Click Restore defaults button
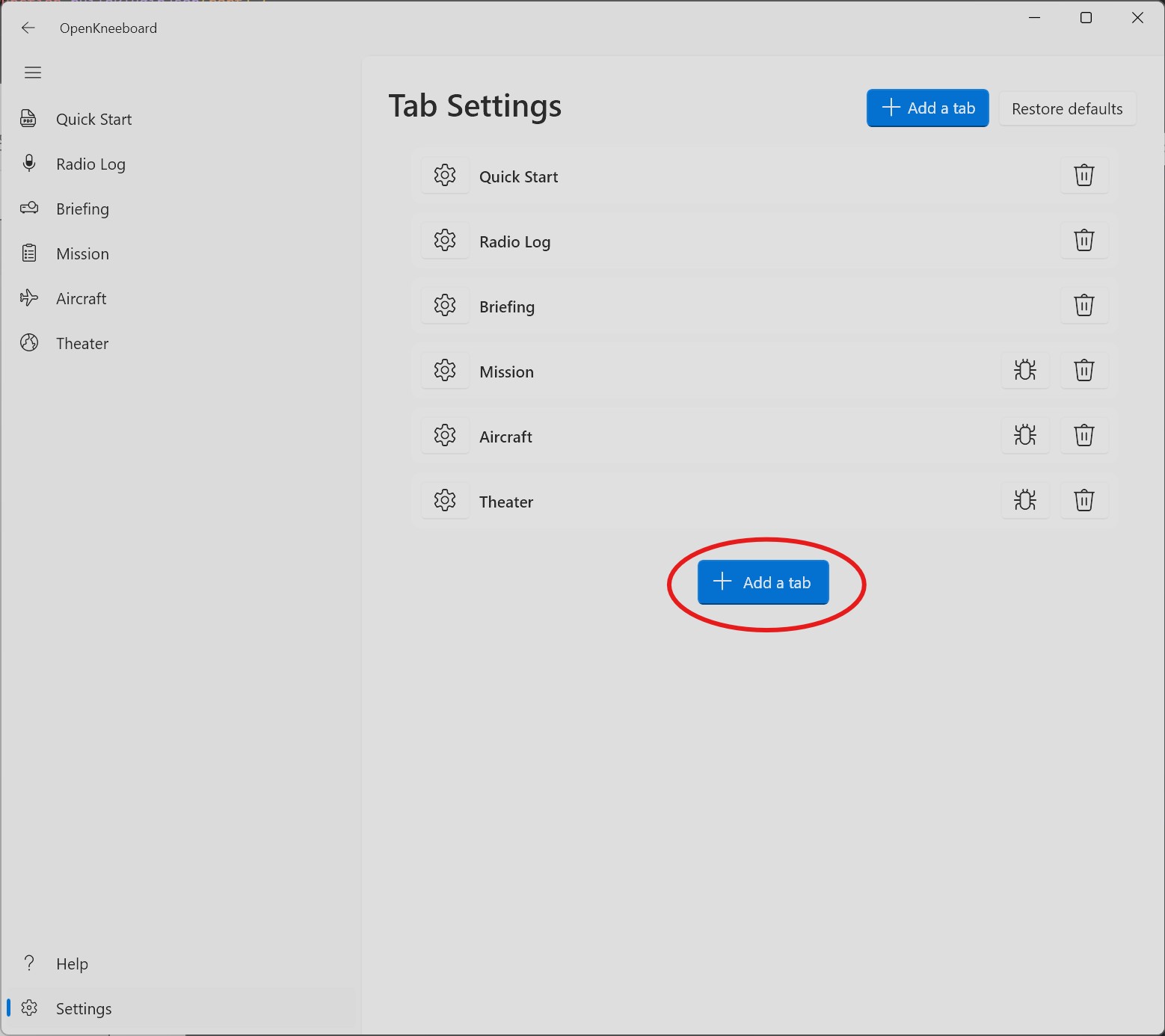The image size is (1165, 1036). [x=1067, y=109]
